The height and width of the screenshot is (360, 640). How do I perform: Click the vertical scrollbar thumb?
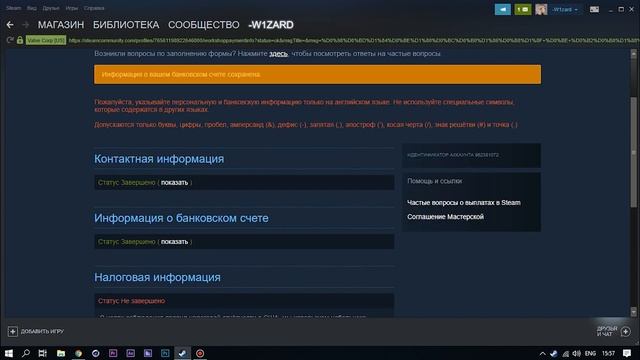click(633, 153)
